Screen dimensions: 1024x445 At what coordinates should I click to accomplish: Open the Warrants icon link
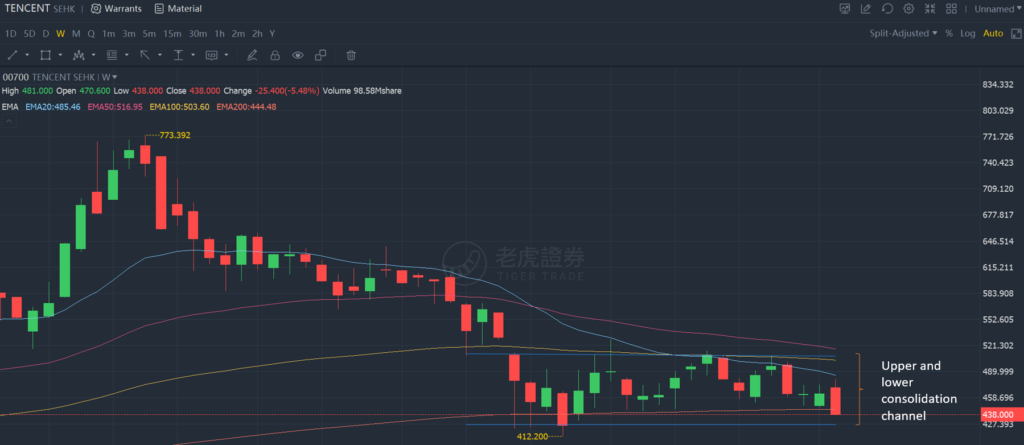[116, 8]
